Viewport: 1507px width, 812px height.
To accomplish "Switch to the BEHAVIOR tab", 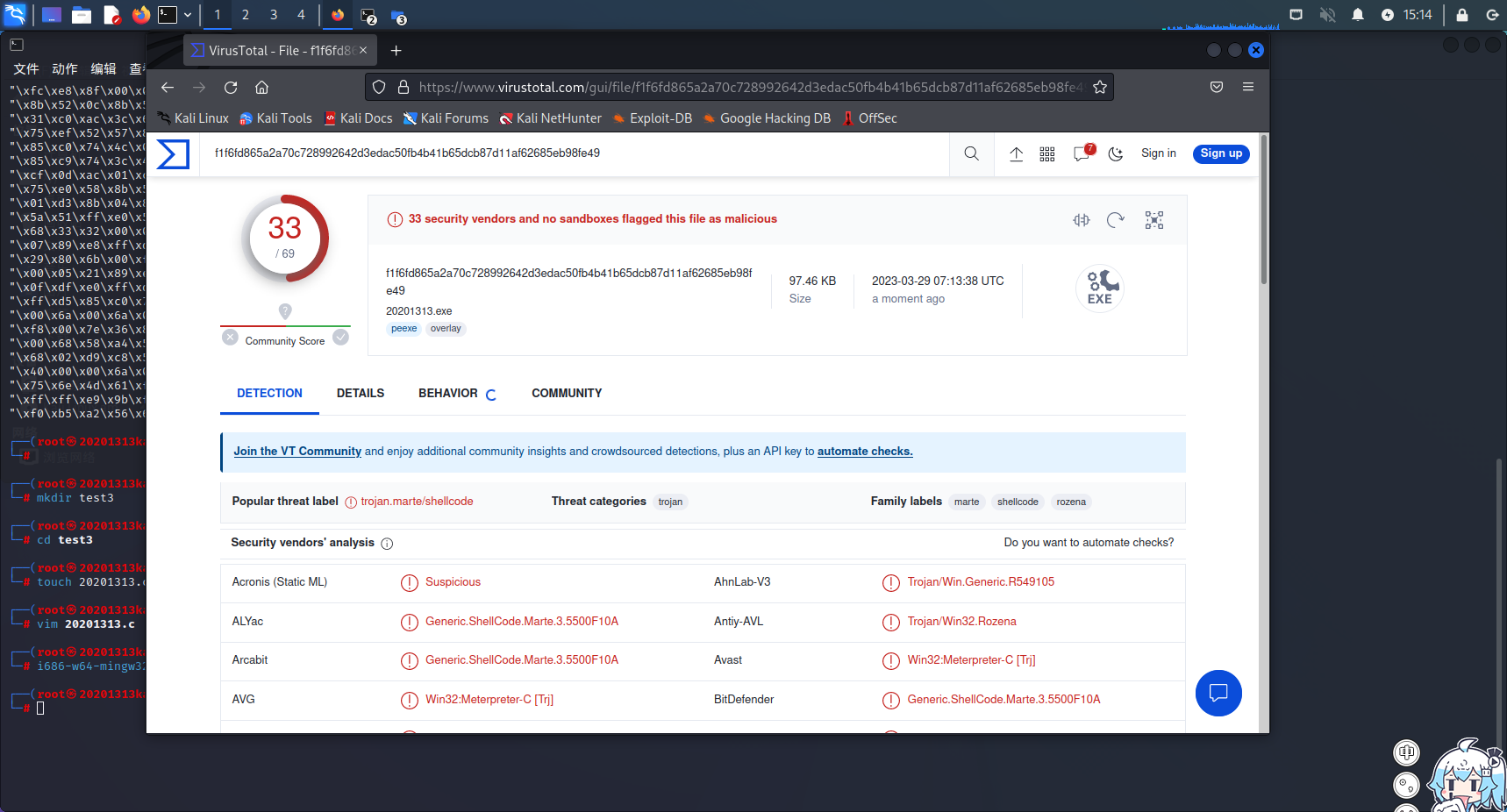I will pyautogui.click(x=448, y=394).
